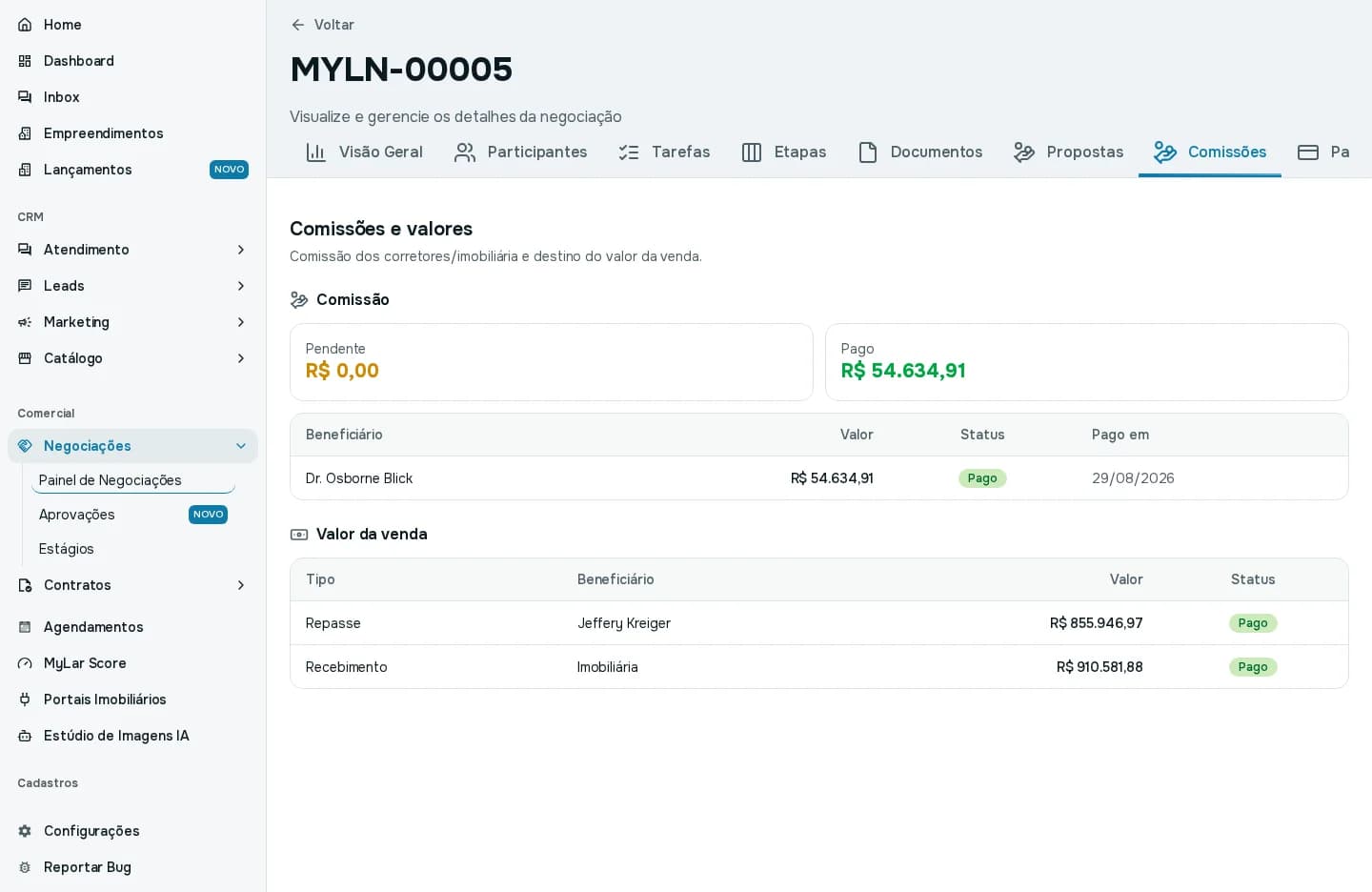Click the Marketing megaphone icon
This screenshot has height=892, width=1372.
pos(25,322)
